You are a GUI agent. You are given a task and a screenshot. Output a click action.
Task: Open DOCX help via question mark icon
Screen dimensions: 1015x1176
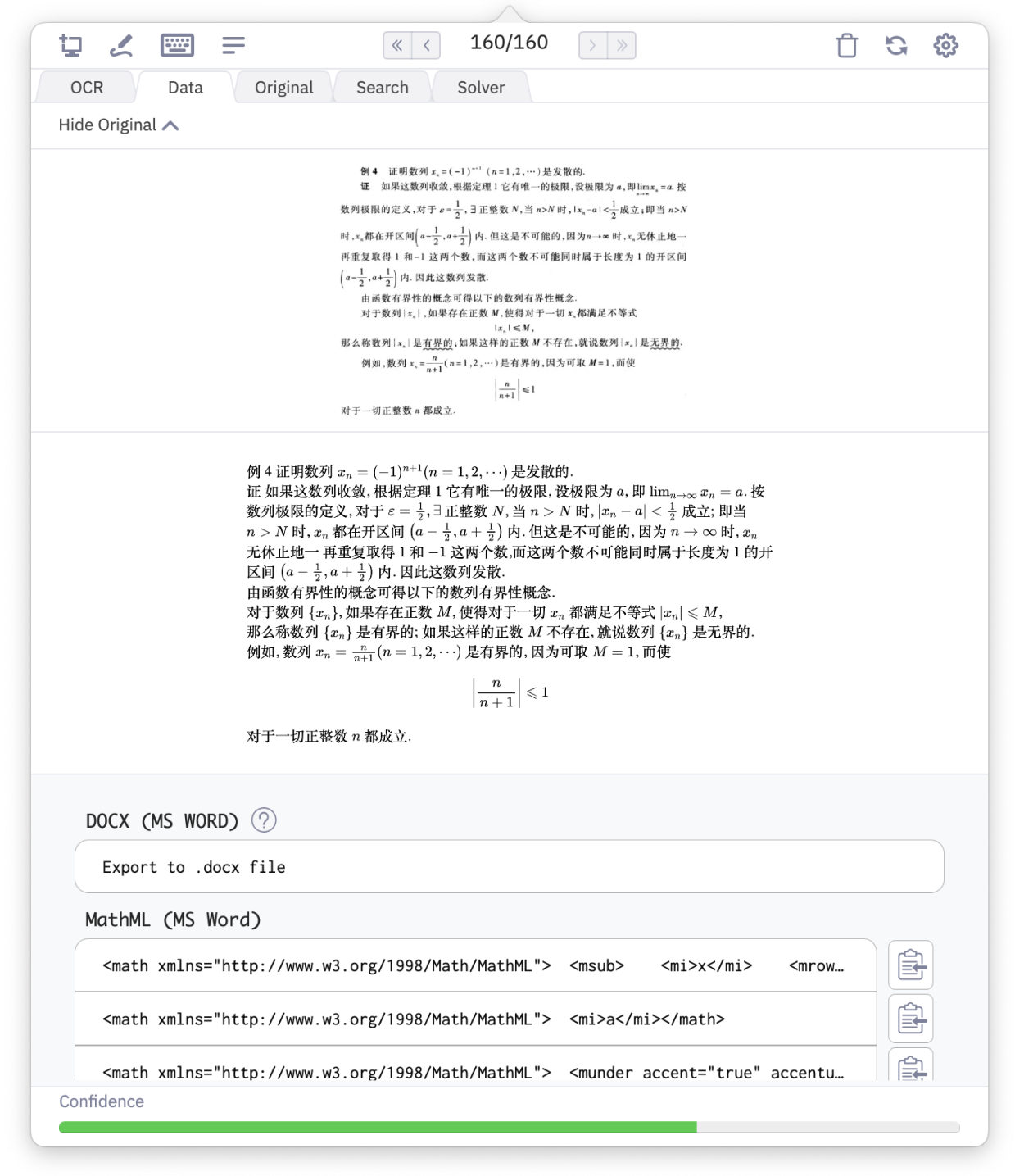tap(265, 819)
